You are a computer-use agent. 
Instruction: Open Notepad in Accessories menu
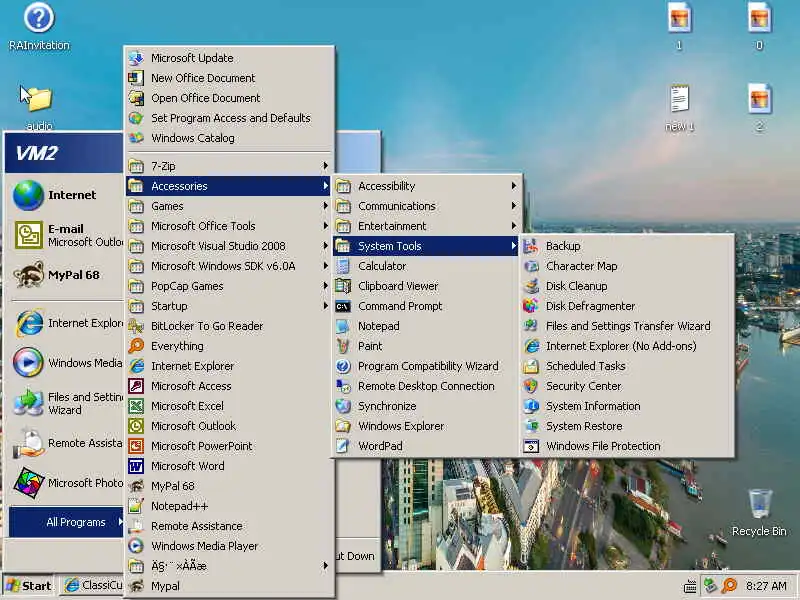click(426, 326)
